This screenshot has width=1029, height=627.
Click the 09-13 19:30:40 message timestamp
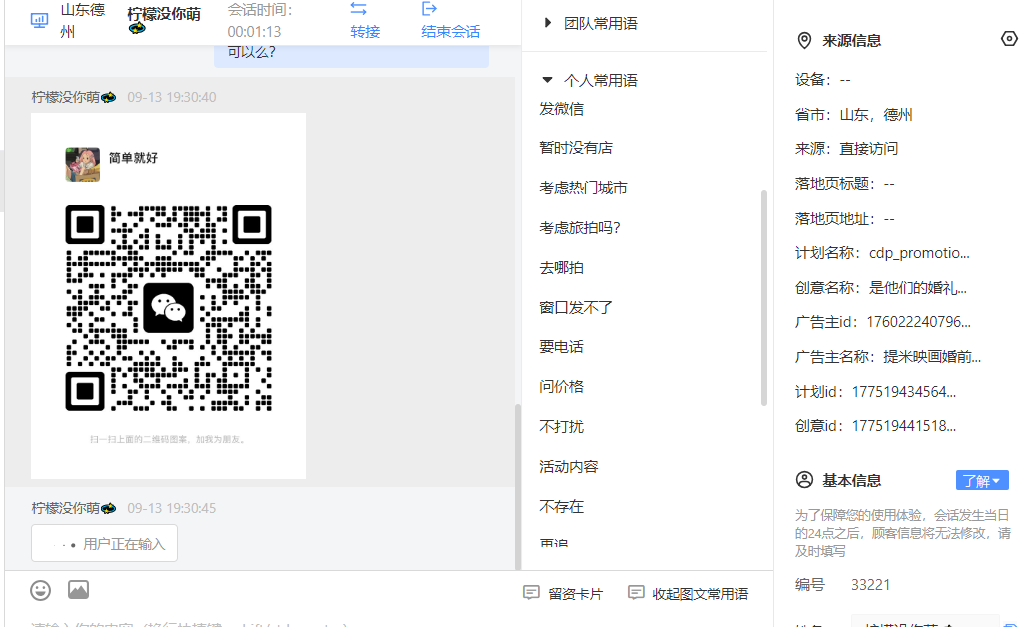[x=172, y=97]
